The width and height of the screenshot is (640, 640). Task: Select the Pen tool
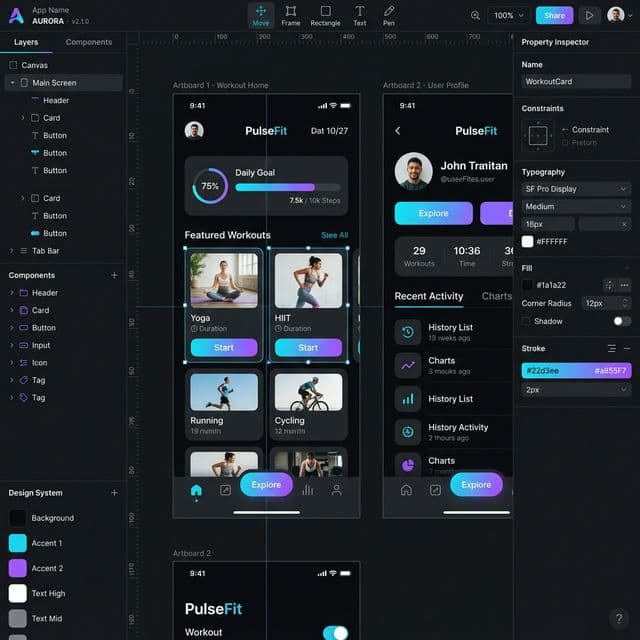(389, 16)
